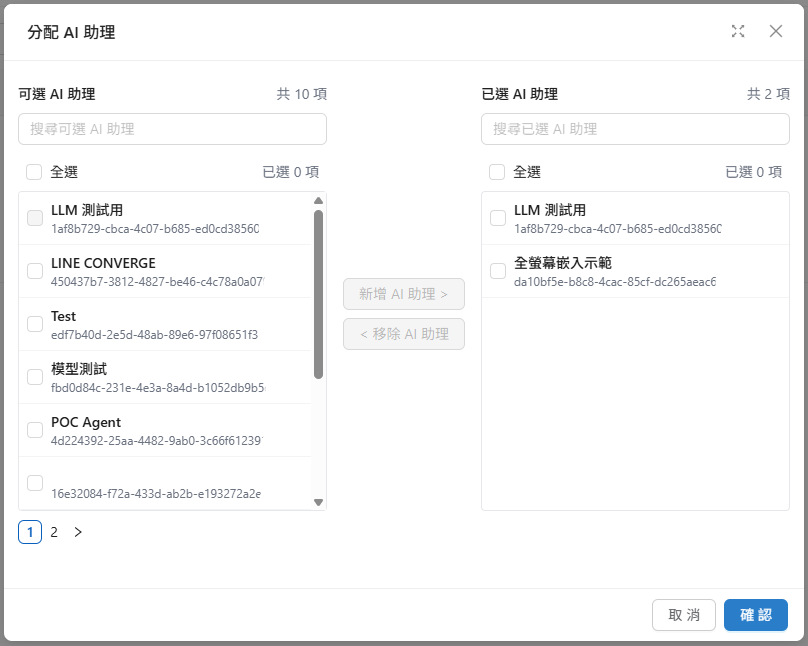Switch to page 2 of available assistants
The image size is (808, 646).
coord(54,532)
